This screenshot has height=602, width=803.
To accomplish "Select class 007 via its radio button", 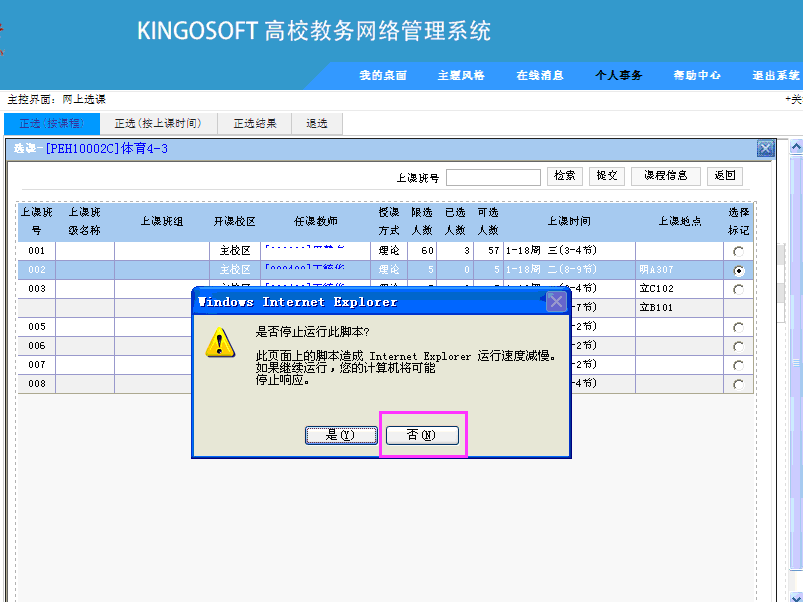I will tap(738, 365).
